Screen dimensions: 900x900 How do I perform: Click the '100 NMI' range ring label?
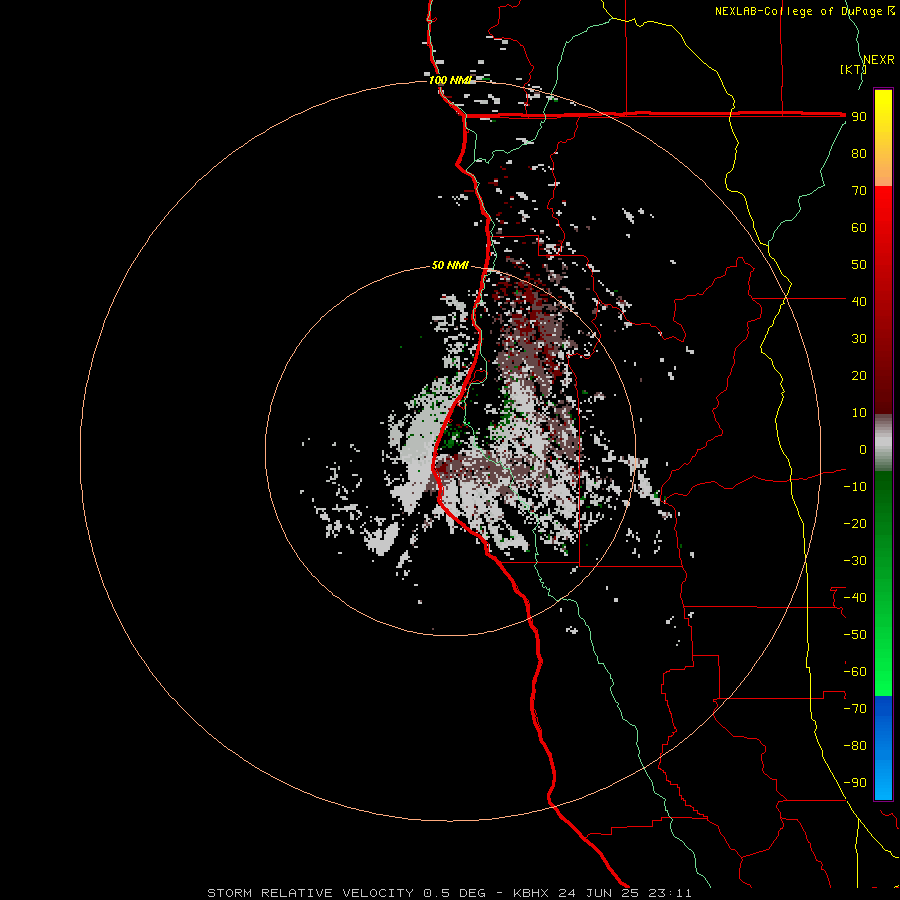(x=450, y=80)
